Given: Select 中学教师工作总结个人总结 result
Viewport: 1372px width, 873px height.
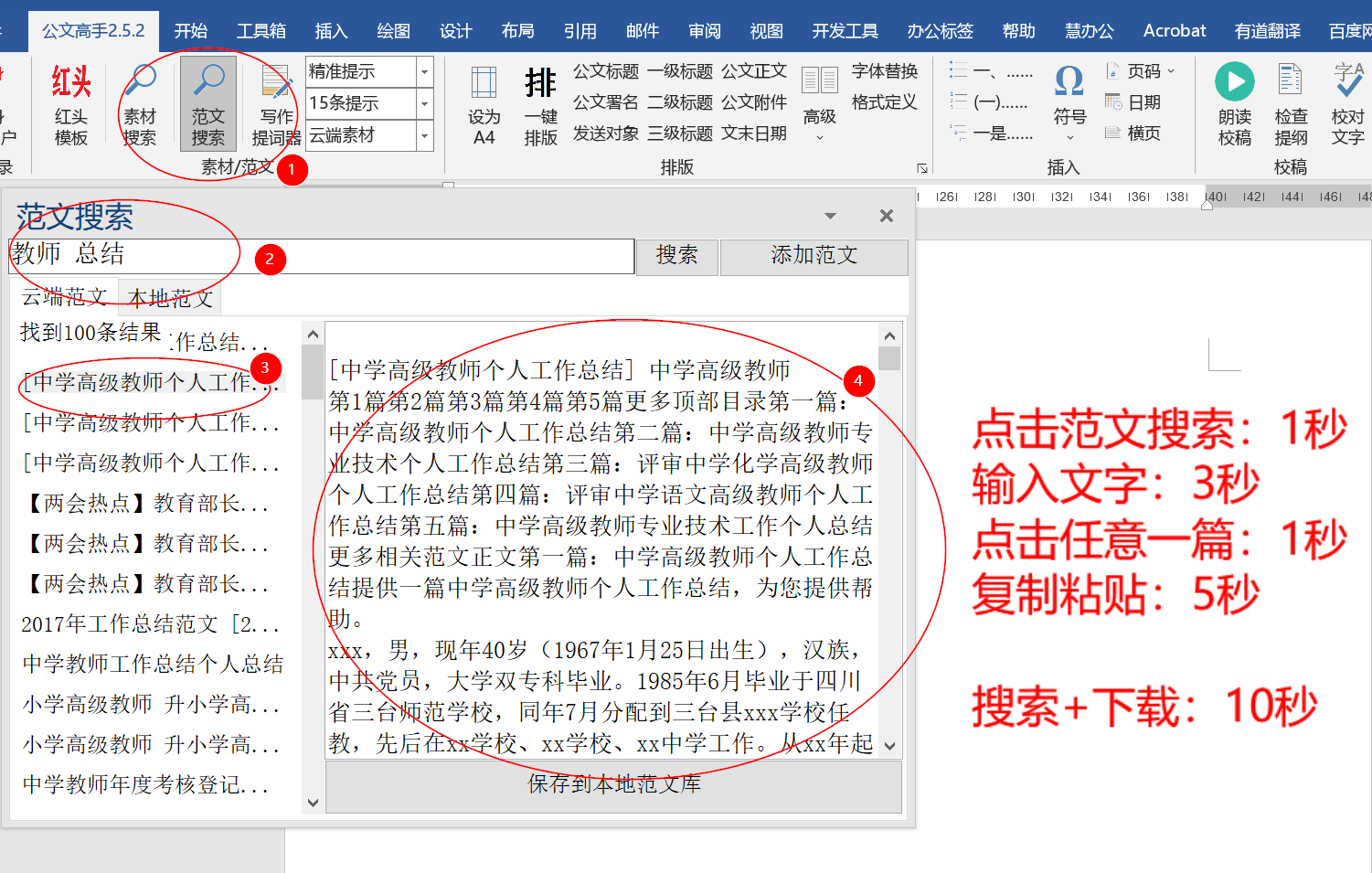Looking at the screenshot, I should click(x=153, y=665).
